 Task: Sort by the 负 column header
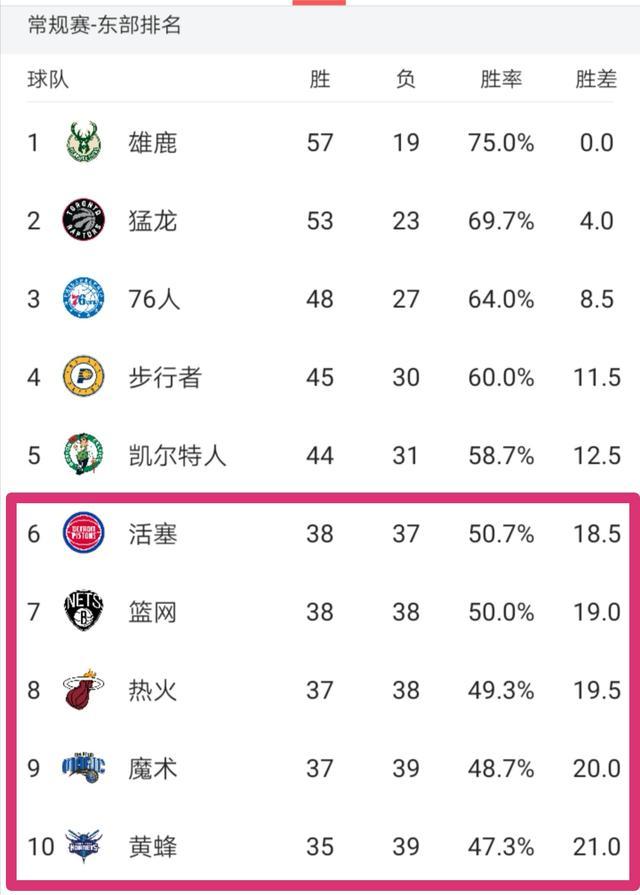tap(405, 79)
